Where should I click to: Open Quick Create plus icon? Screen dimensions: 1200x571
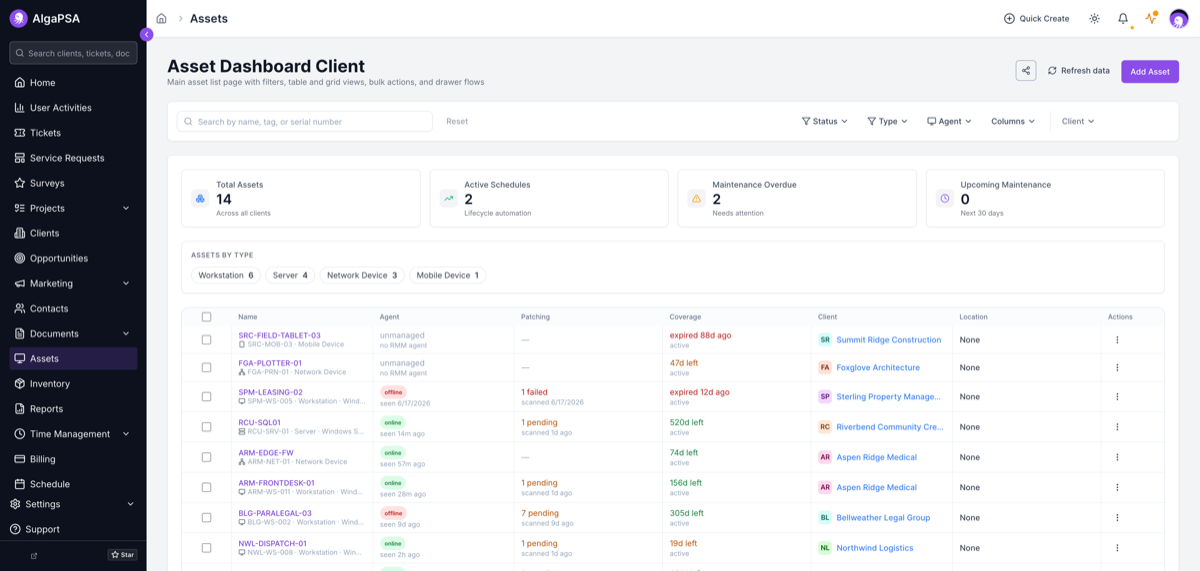(1009, 18)
